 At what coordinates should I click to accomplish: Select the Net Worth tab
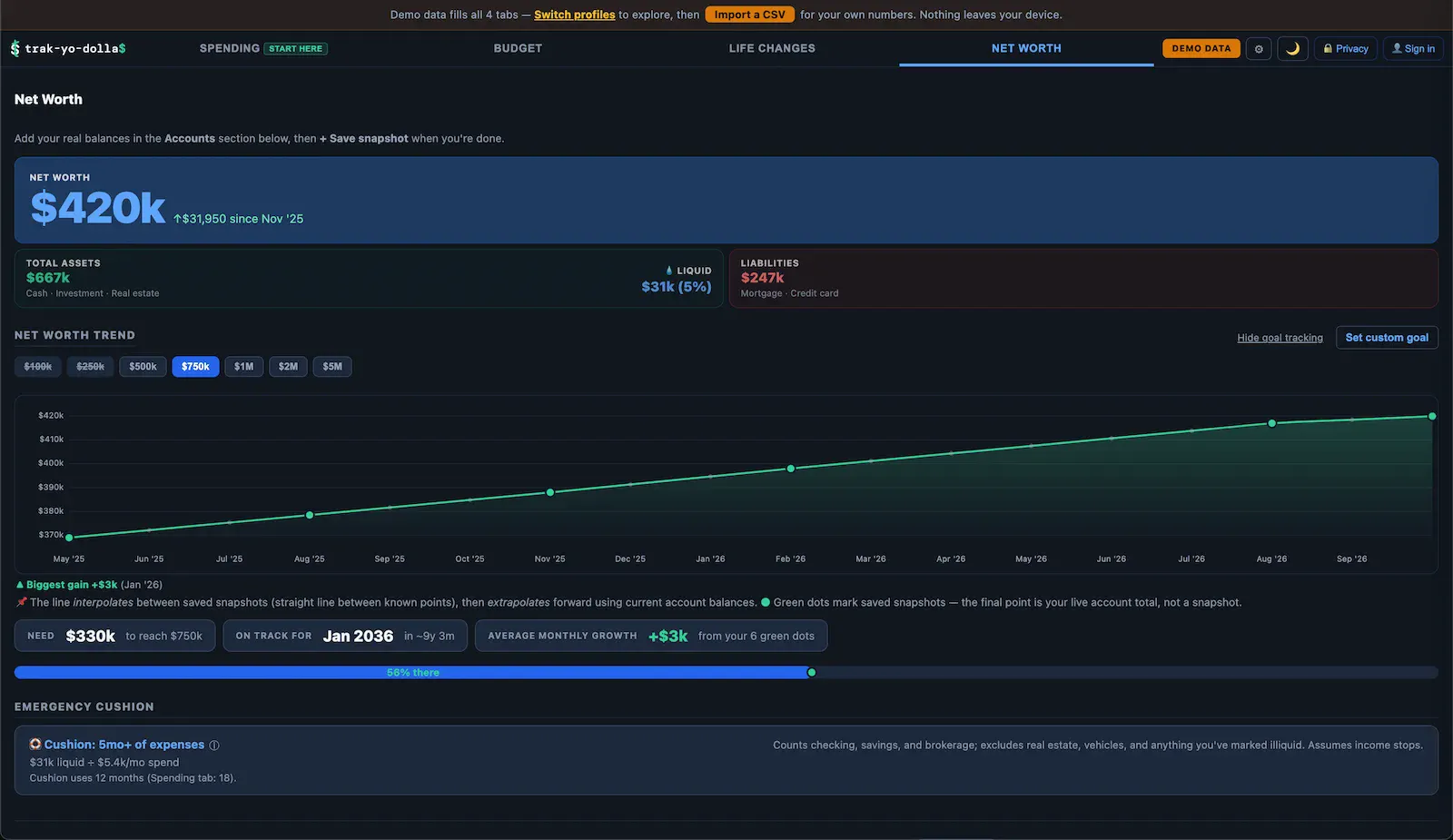(x=1026, y=48)
